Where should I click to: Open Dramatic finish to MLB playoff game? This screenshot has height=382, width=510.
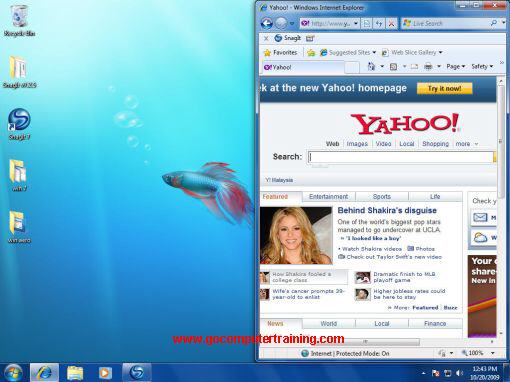404,277
